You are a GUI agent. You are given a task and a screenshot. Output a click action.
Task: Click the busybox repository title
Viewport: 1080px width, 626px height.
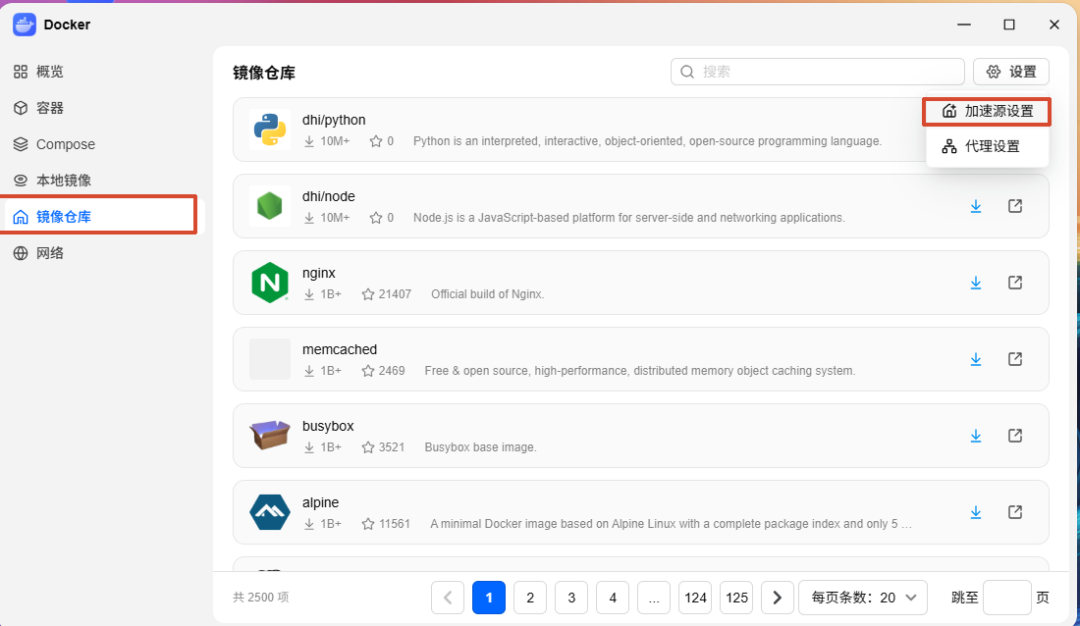(x=328, y=426)
